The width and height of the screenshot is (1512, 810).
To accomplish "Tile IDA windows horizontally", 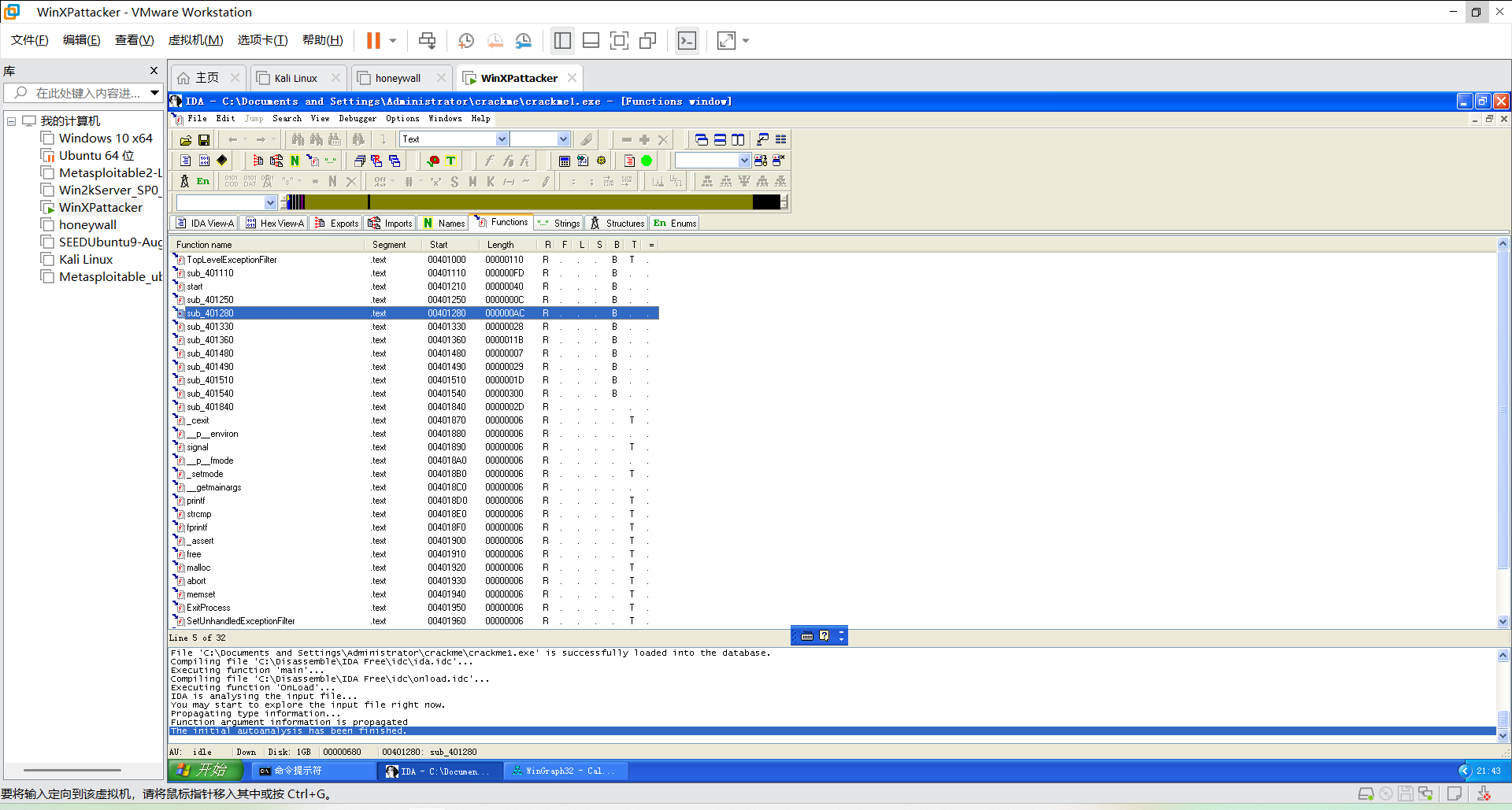I will [x=720, y=140].
